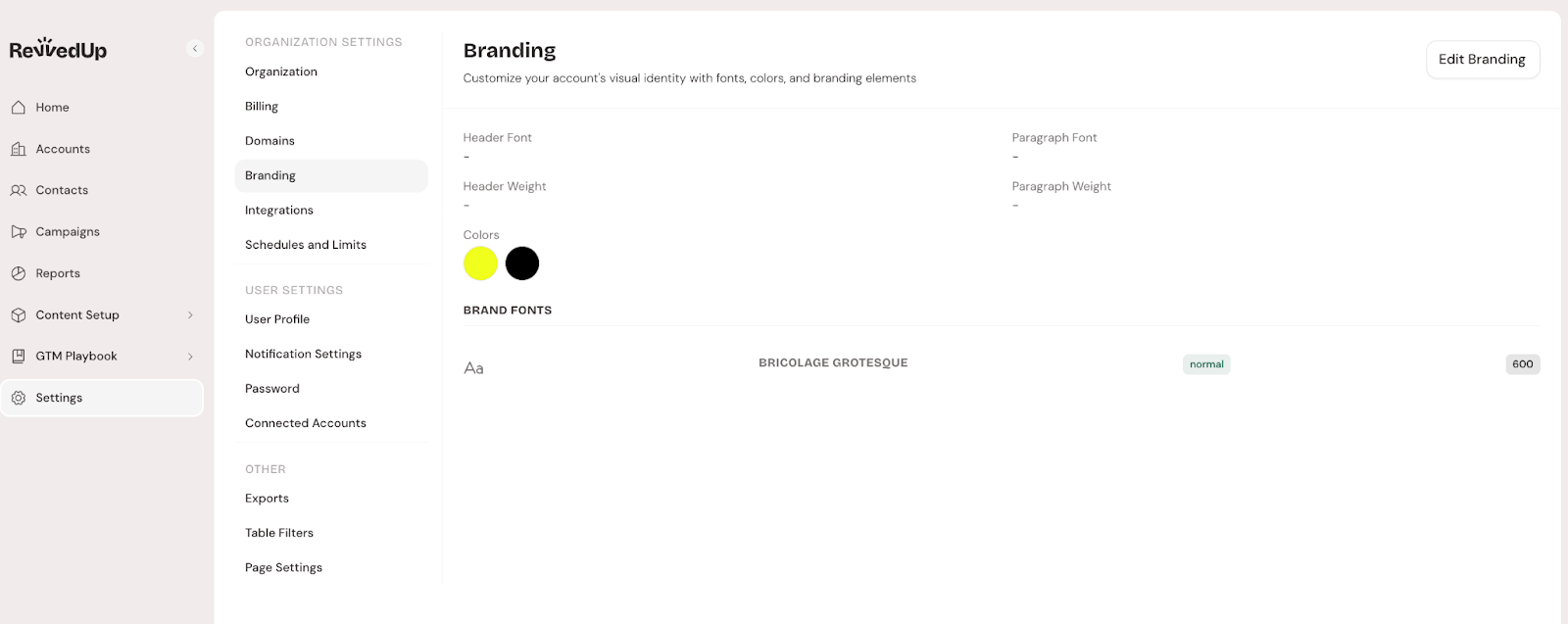Click the Accounts building icon

[x=19, y=149]
